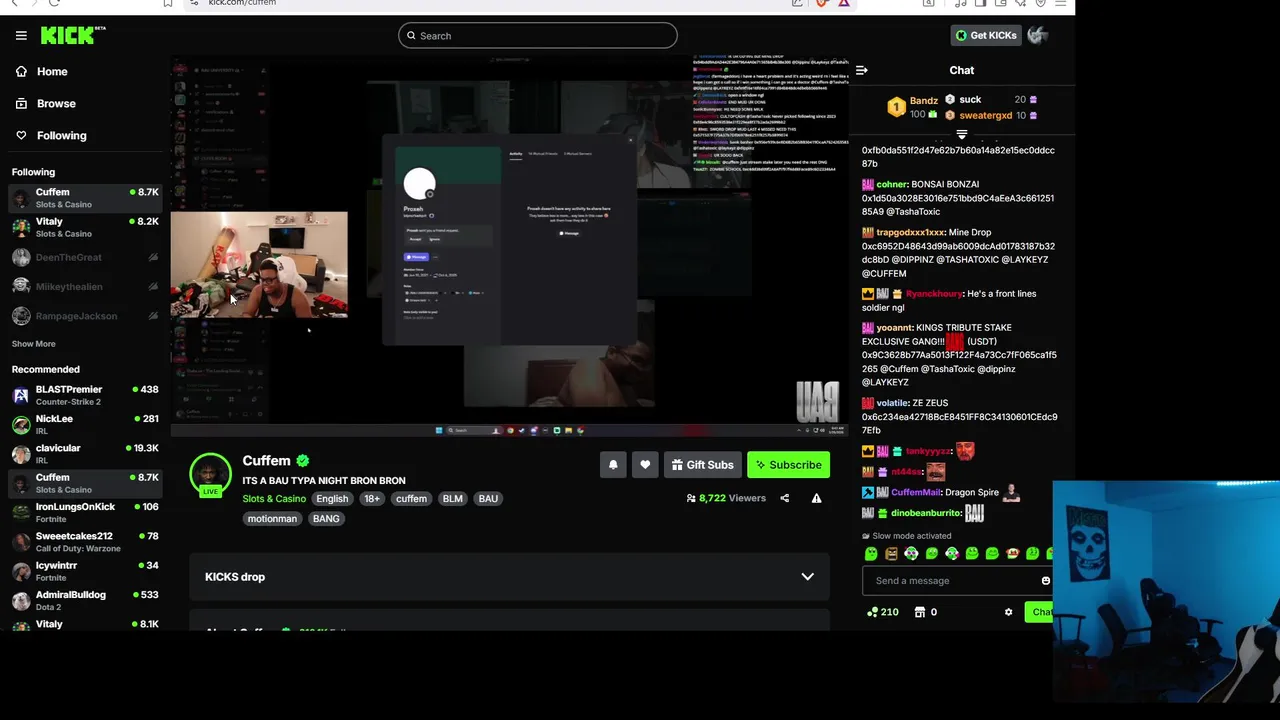Switch to the Chat tab header

tap(961, 70)
